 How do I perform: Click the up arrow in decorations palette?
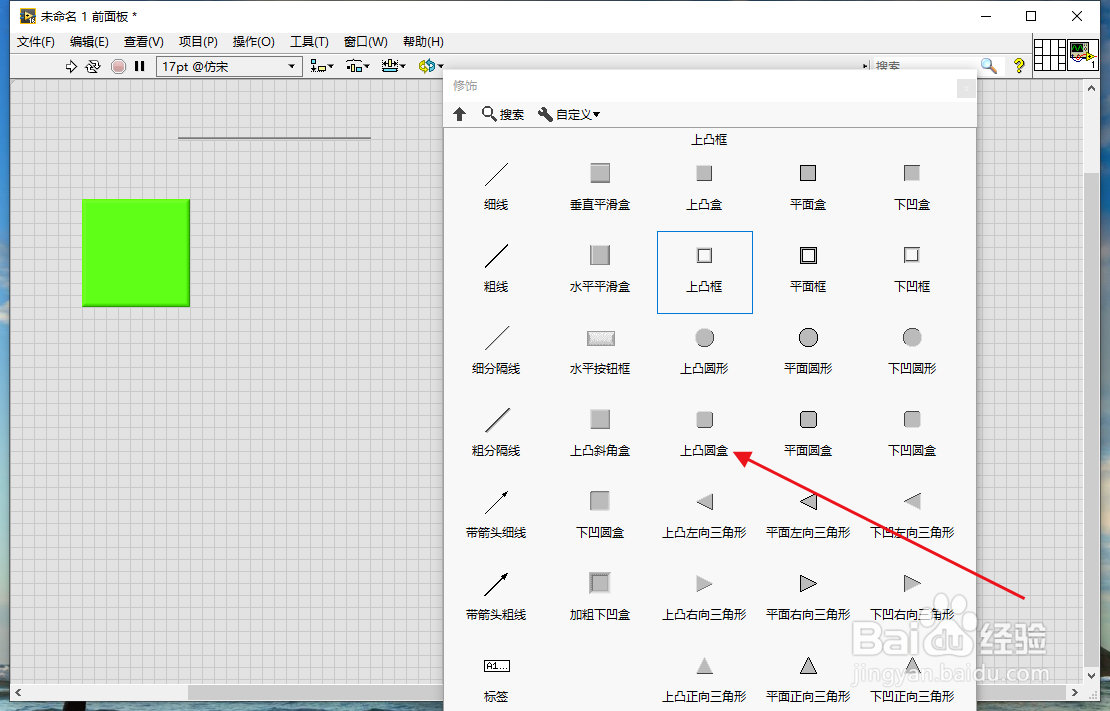click(459, 114)
